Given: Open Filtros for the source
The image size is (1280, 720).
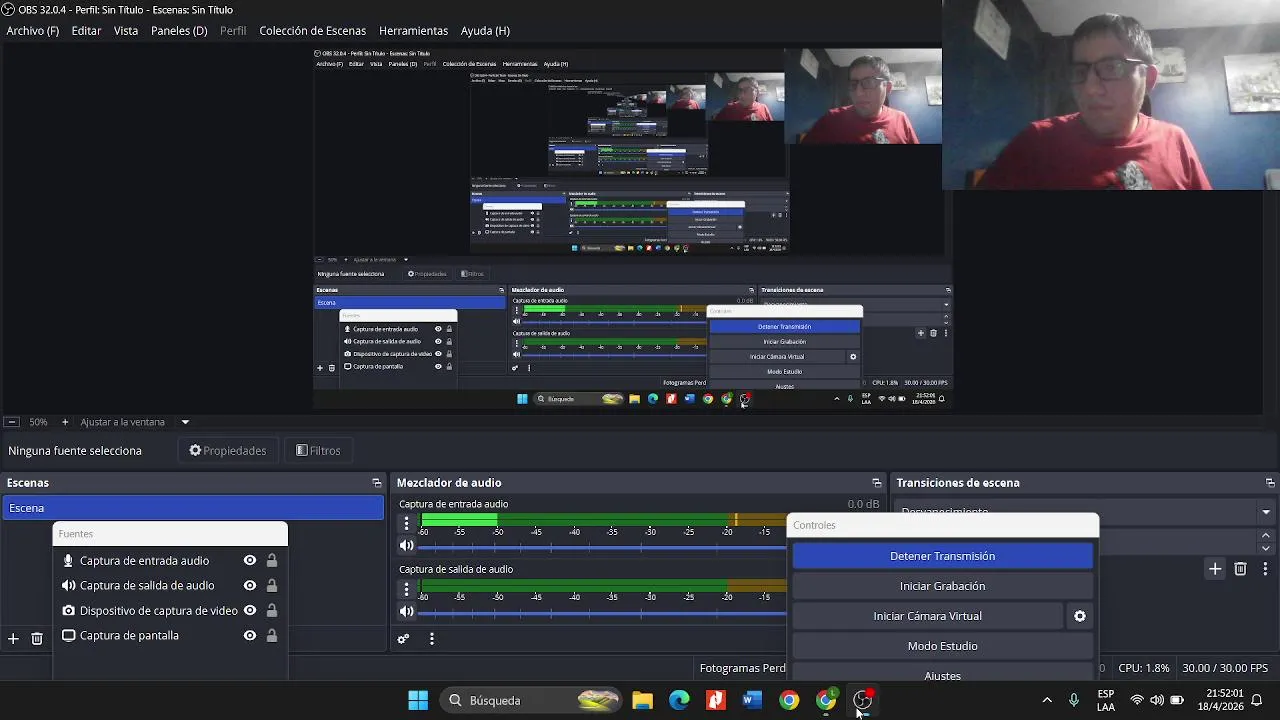Looking at the screenshot, I should coord(318,451).
